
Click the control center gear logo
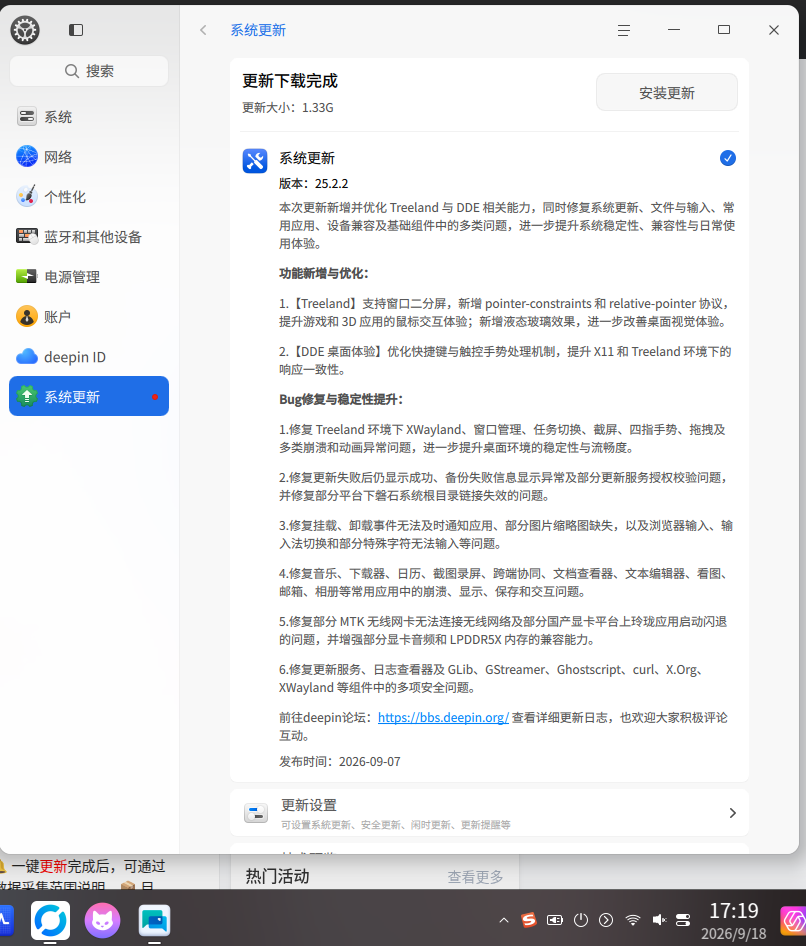click(25, 30)
